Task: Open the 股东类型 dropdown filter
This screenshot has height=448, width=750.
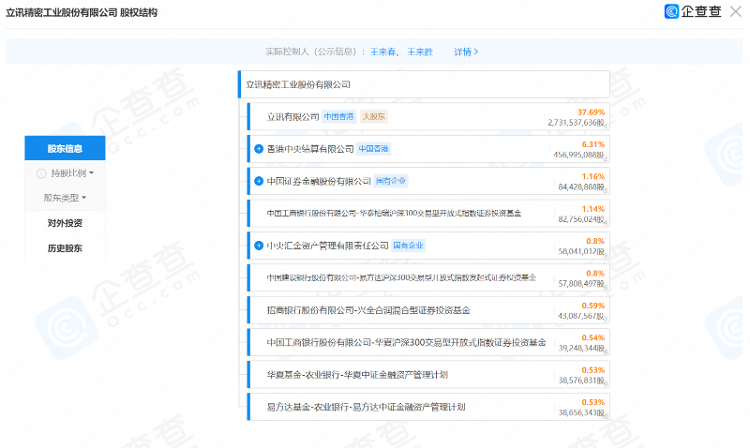Action: 65,198
